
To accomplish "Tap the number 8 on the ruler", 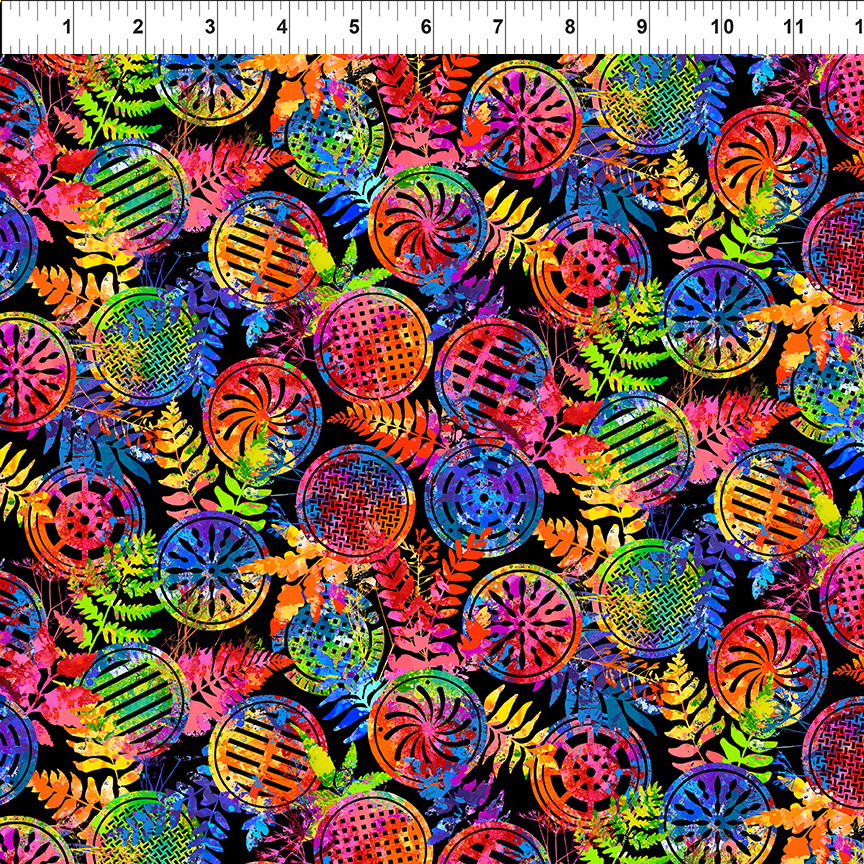I will [570, 27].
